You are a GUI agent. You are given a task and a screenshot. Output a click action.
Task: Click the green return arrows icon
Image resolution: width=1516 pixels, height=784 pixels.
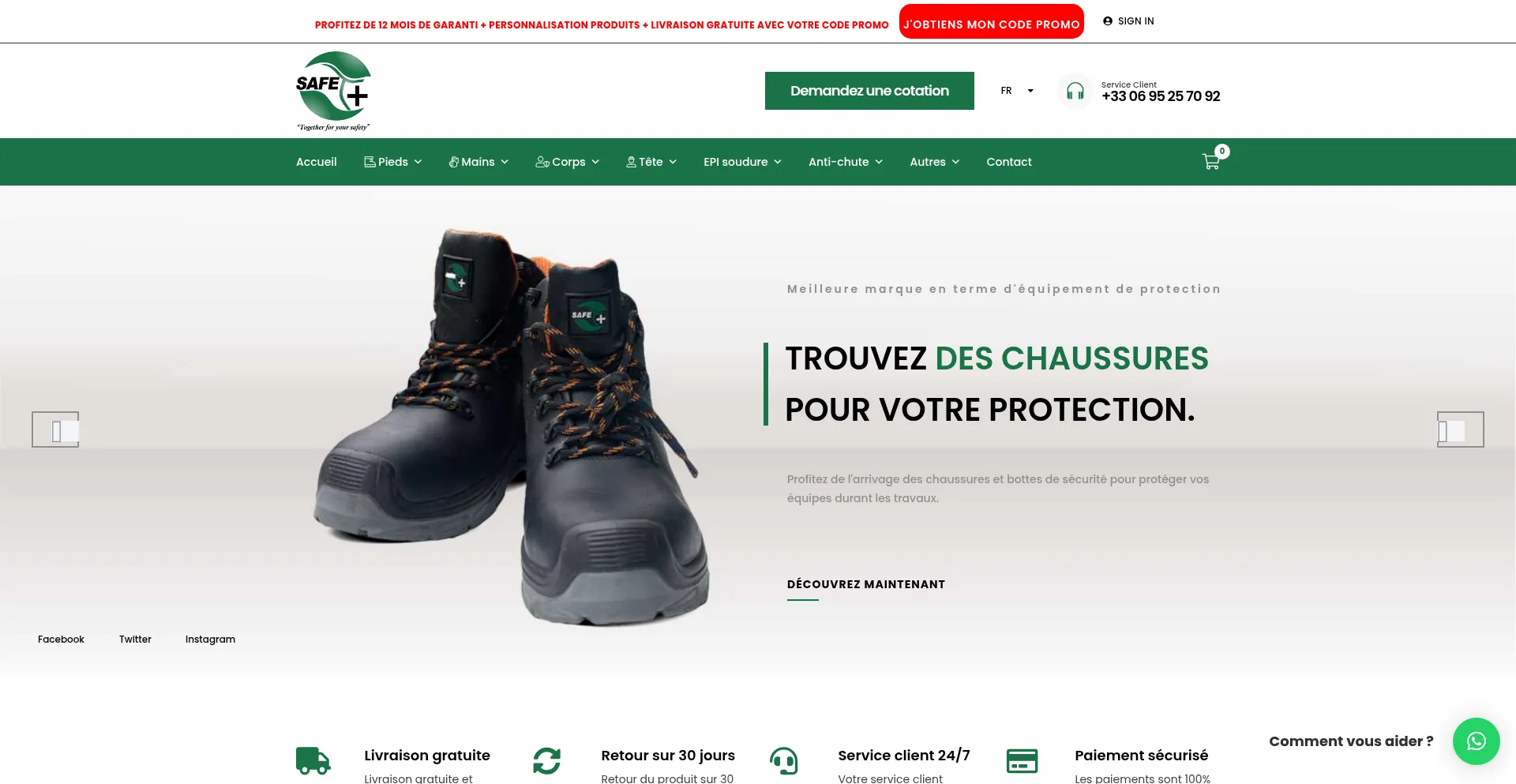click(x=546, y=761)
